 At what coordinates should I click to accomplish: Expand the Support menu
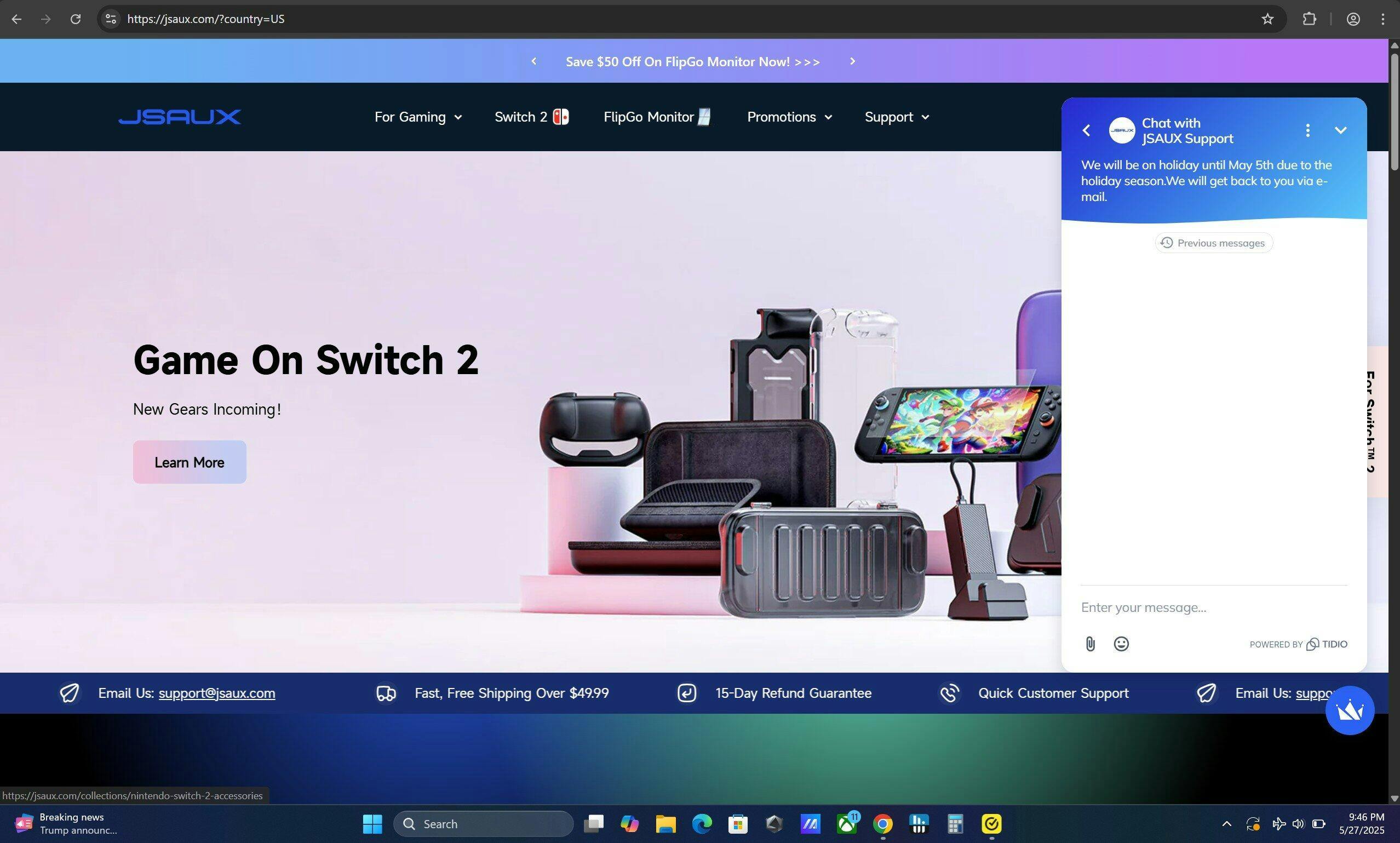point(897,117)
